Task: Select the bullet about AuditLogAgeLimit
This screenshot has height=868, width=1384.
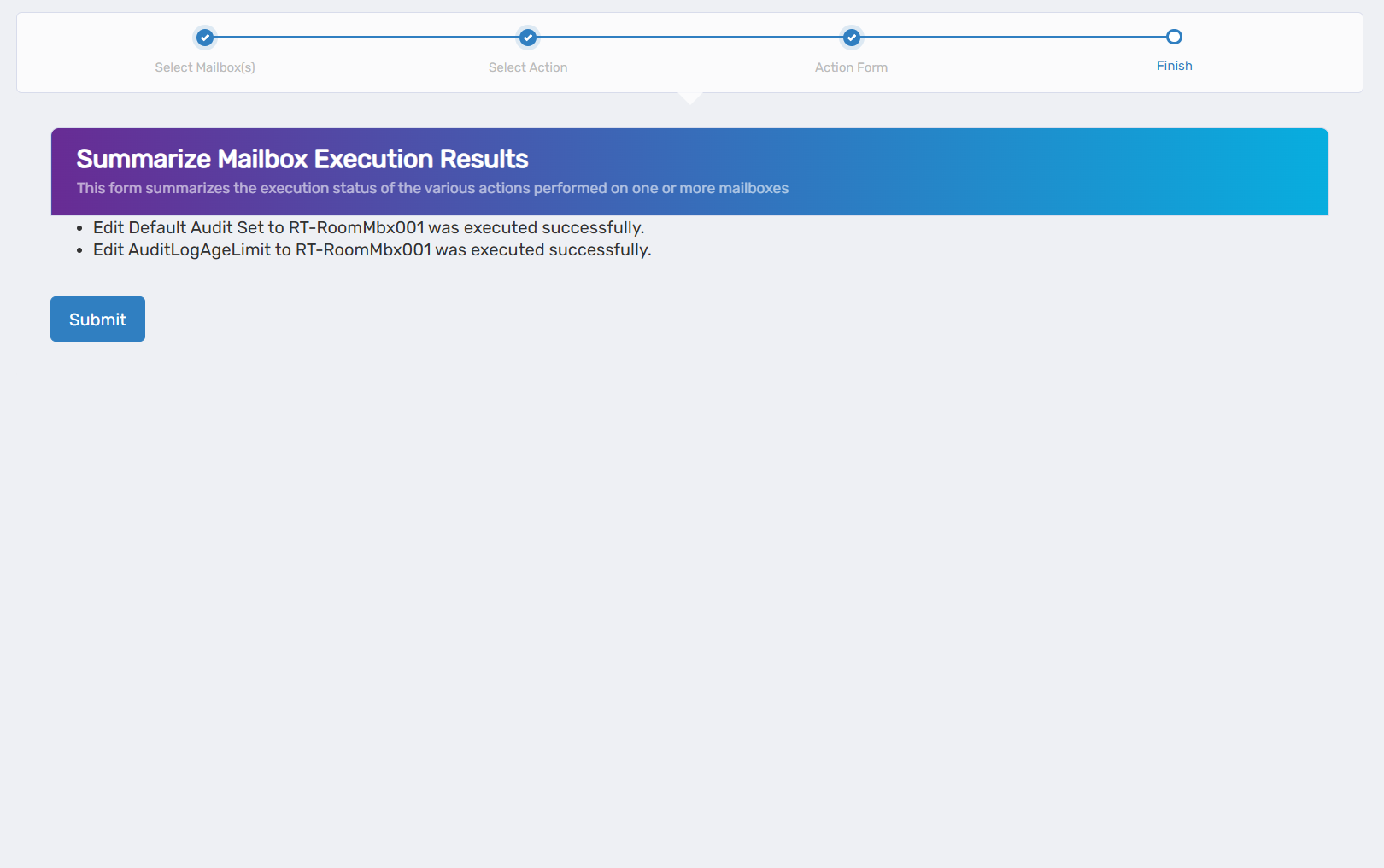Action: point(371,250)
